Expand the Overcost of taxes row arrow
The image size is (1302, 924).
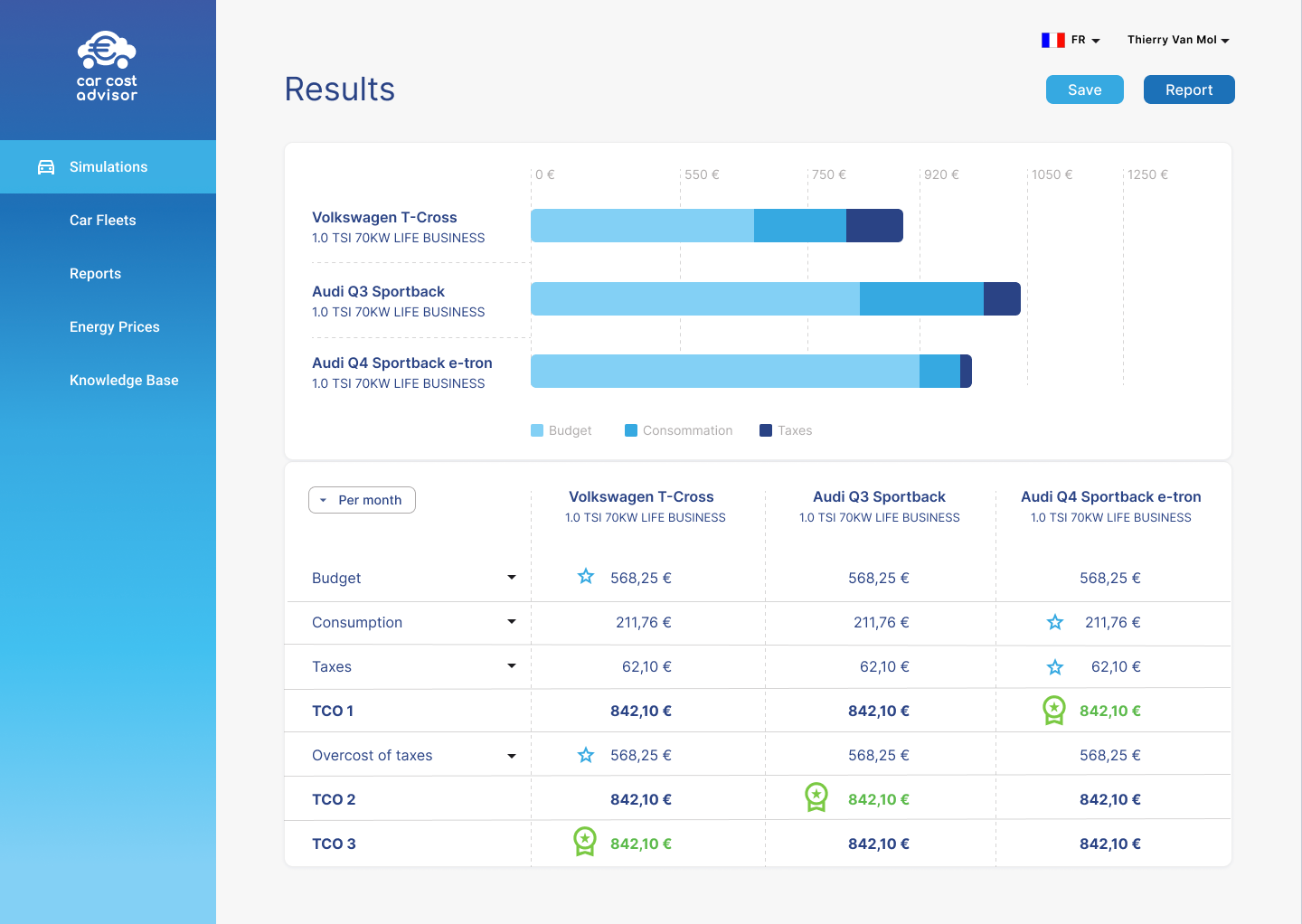(x=512, y=756)
